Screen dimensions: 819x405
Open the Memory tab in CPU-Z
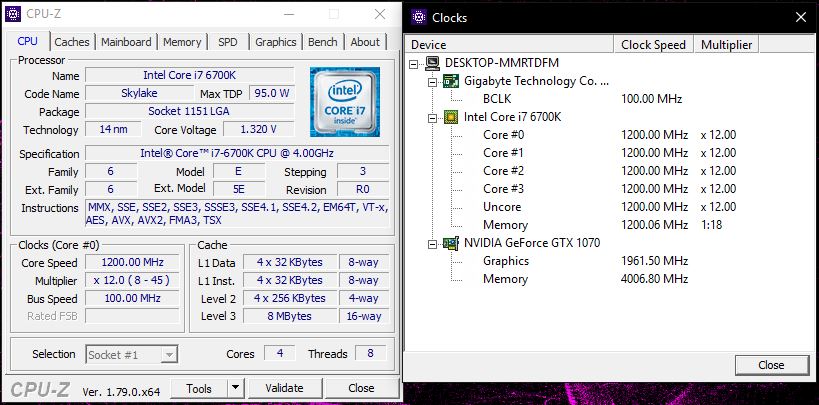click(182, 42)
